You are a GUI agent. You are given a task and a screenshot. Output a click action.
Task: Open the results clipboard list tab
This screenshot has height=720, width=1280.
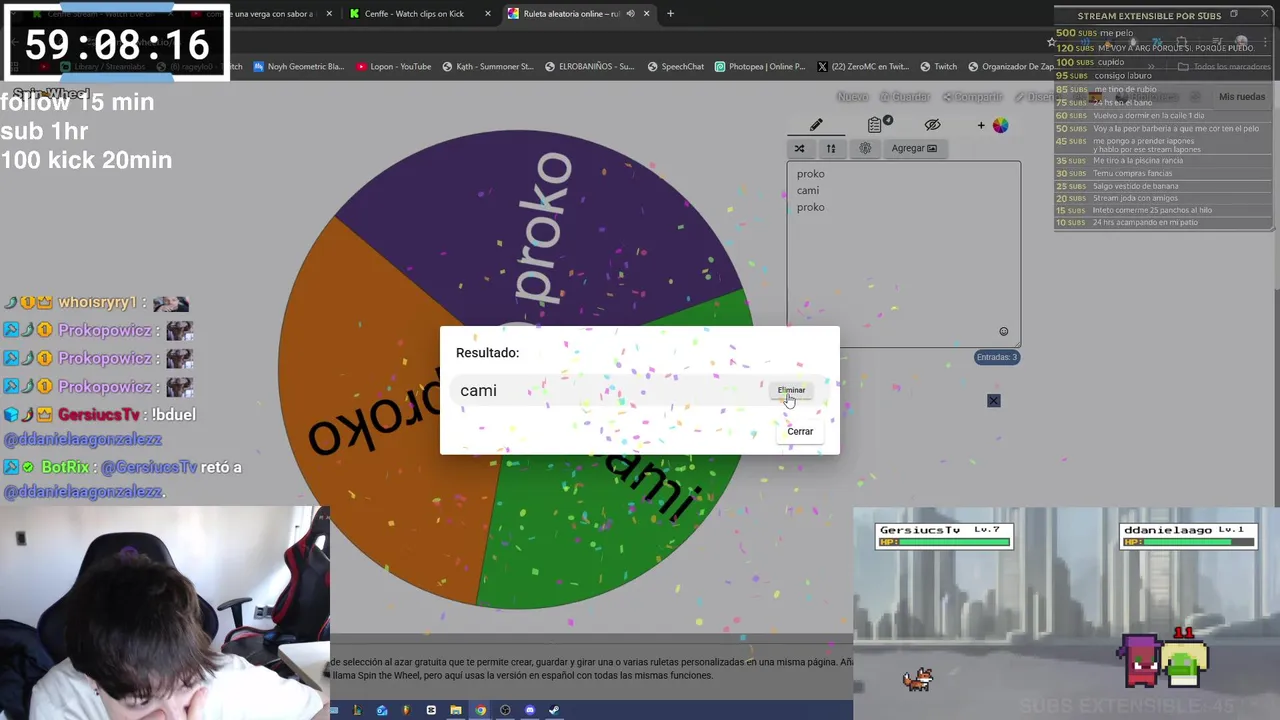click(875, 125)
